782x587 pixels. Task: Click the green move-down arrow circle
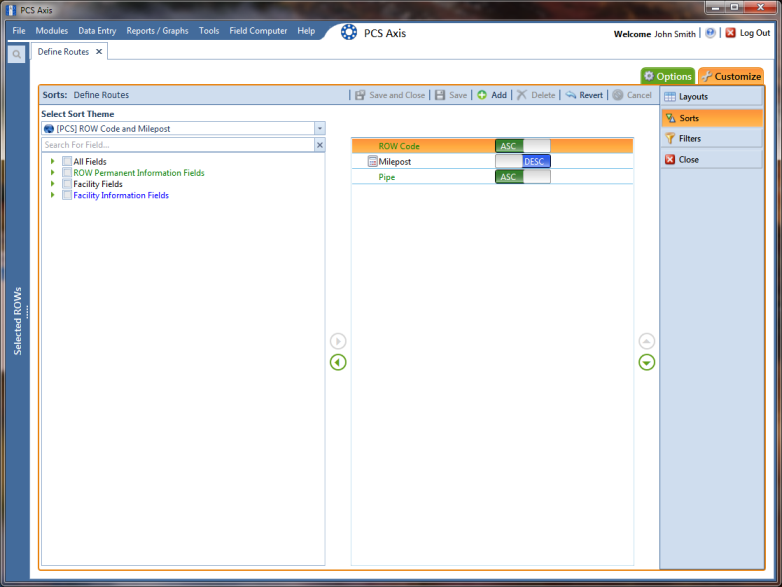click(x=646, y=362)
